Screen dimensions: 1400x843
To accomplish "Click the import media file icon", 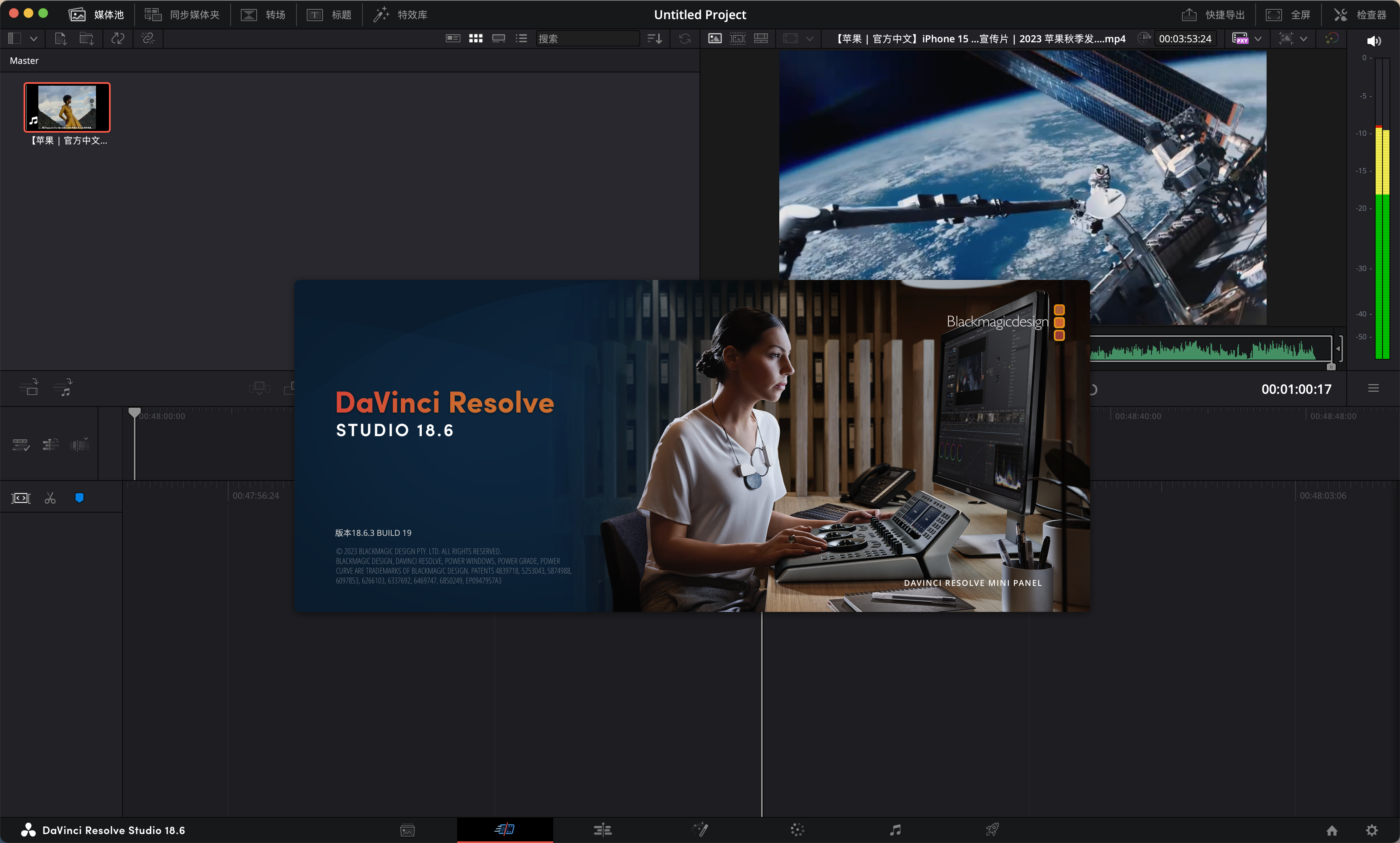I will click(x=61, y=39).
